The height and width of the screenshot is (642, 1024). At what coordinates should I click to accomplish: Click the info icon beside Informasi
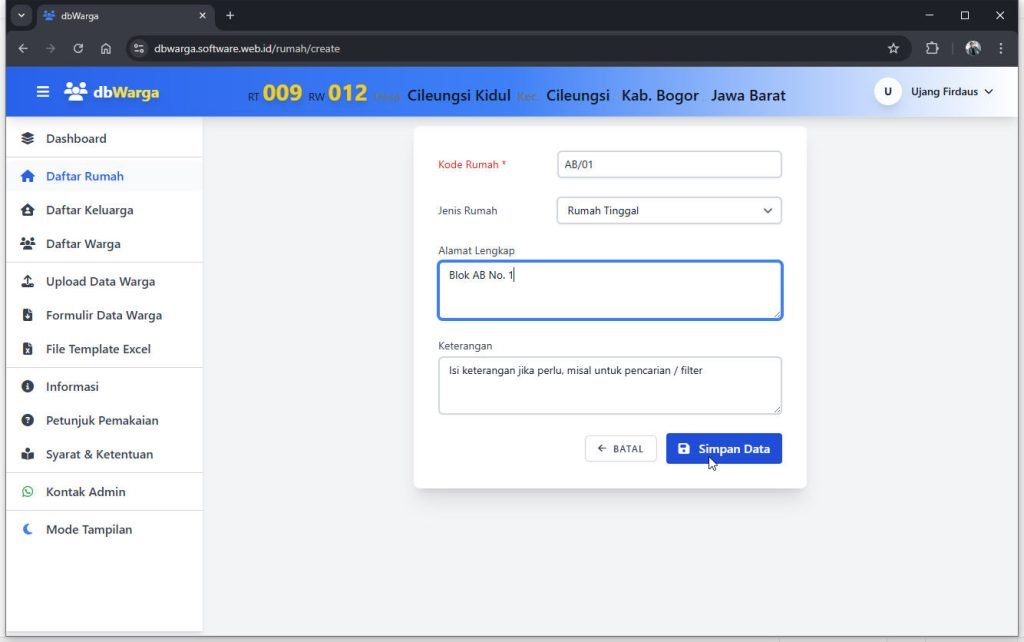coord(28,387)
